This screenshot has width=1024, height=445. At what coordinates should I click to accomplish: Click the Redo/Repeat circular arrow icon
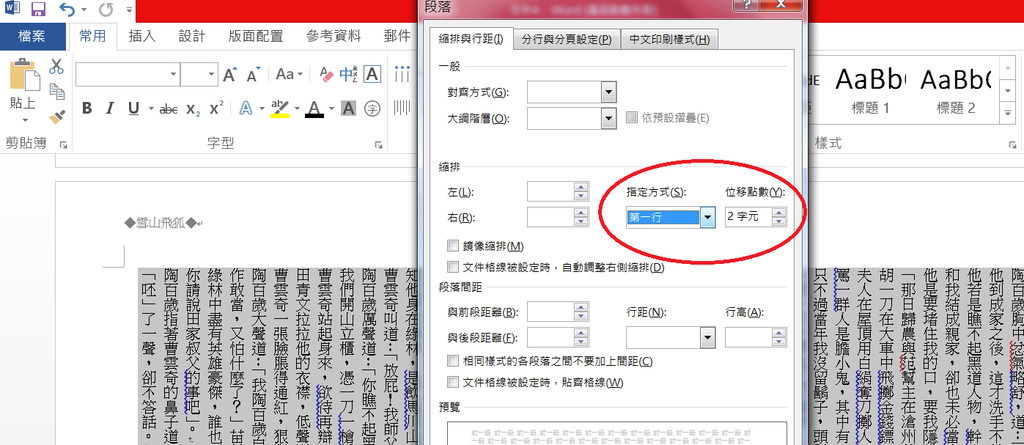[107, 10]
